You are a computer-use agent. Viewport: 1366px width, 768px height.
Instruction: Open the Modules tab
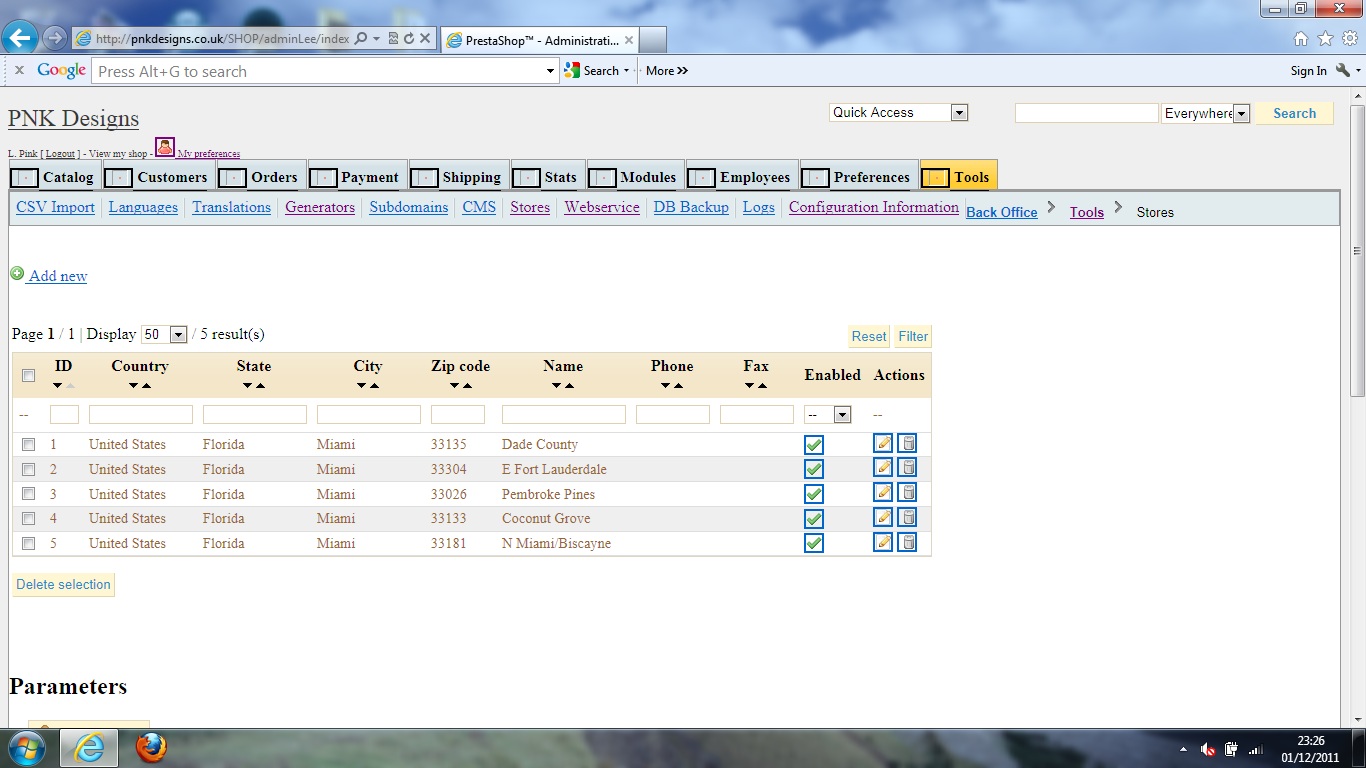click(636, 177)
